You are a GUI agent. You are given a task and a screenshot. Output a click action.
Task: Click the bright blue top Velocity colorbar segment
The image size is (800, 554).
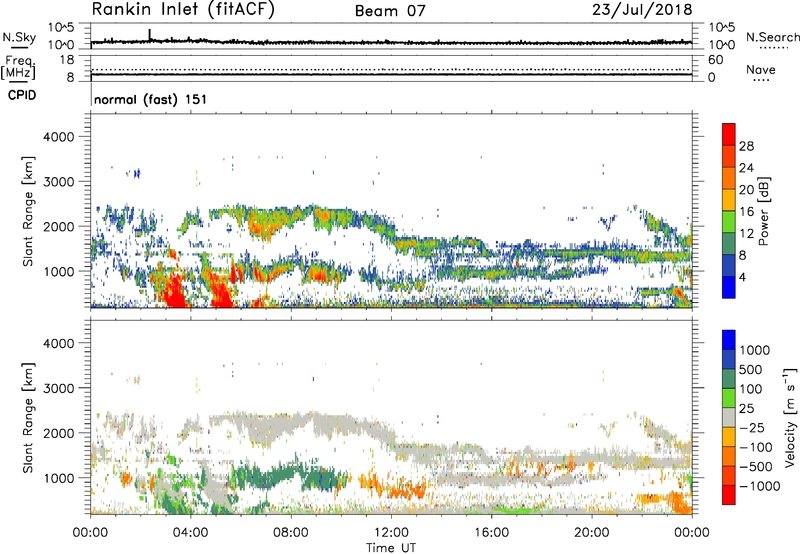point(729,340)
